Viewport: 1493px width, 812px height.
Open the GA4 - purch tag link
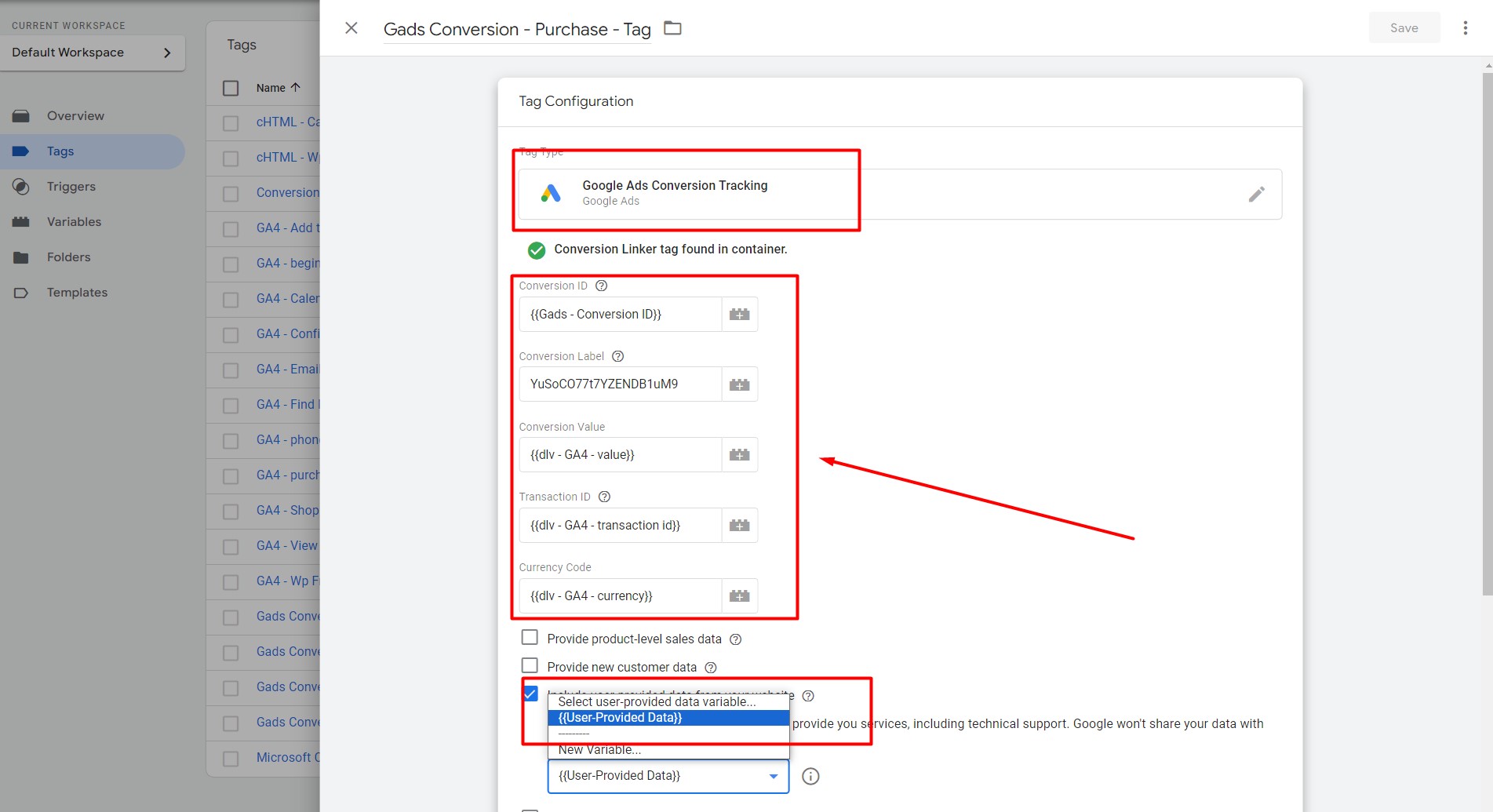point(288,475)
